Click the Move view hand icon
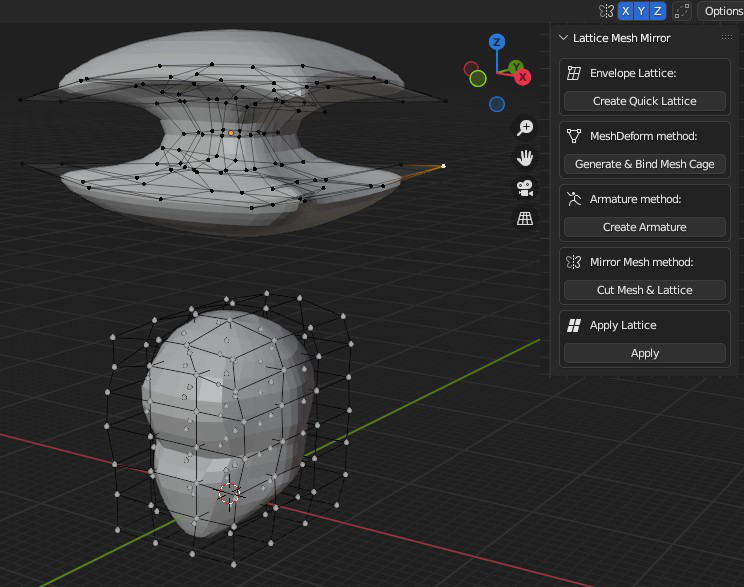Screen dimensions: 744x587 [x=525, y=158]
